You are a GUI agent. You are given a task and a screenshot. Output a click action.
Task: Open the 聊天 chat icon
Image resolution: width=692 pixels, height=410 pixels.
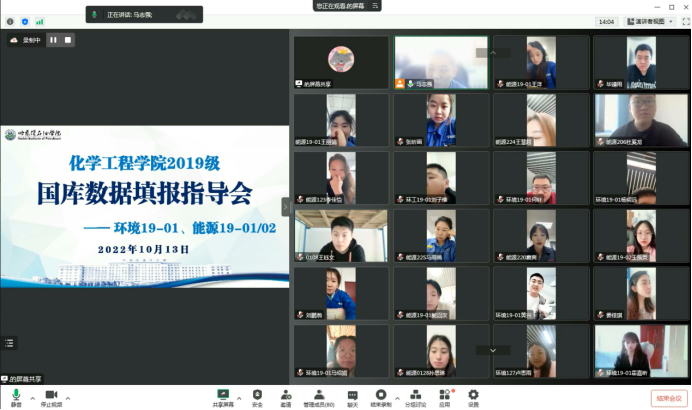click(352, 395)
